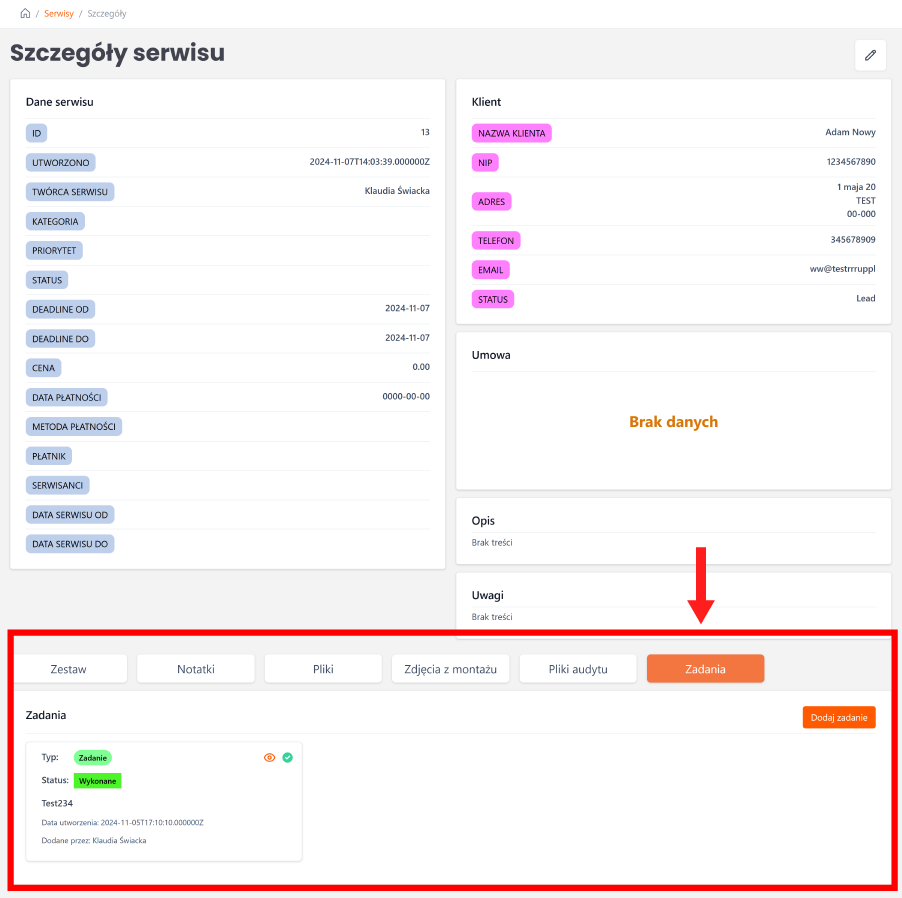The width and height of the screenshot is (902, 898).
Task: Switch to the Notatki tab
Action: (x=196, y=669)
